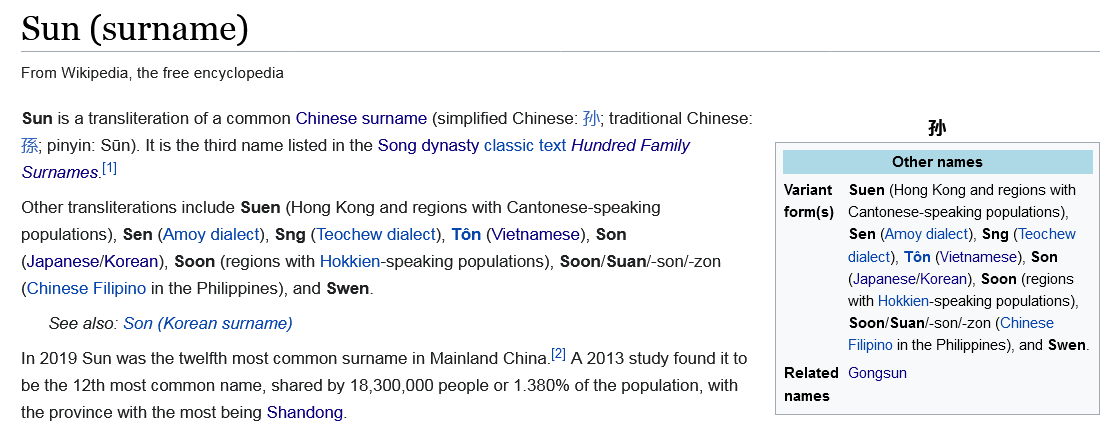This screenshot has width=1118, height=430.
Task: Open Son (Korean surname) see-also link
Action: [x=207, y=324]
